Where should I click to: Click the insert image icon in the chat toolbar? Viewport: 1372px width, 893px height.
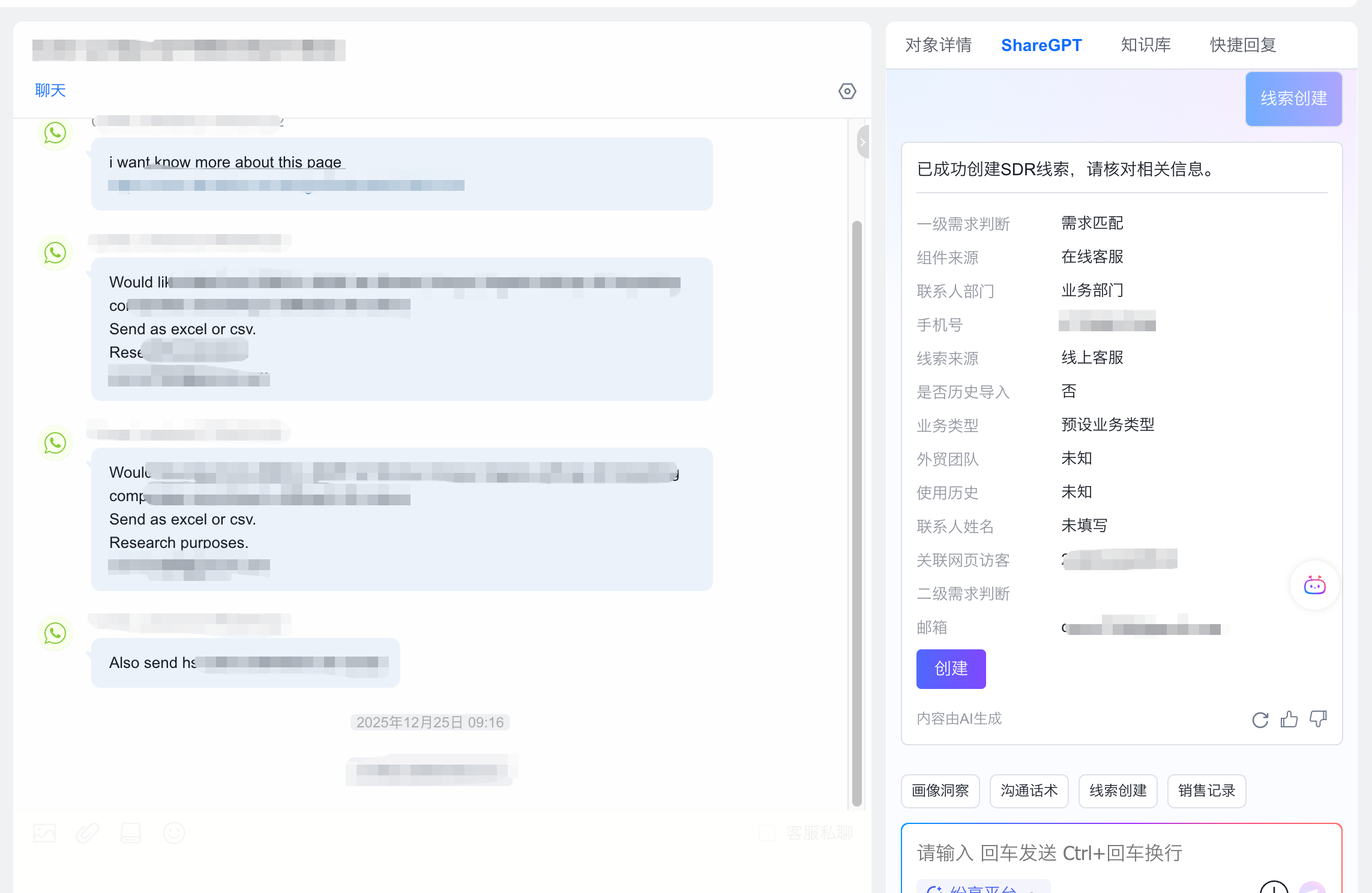tap(44, 833)
